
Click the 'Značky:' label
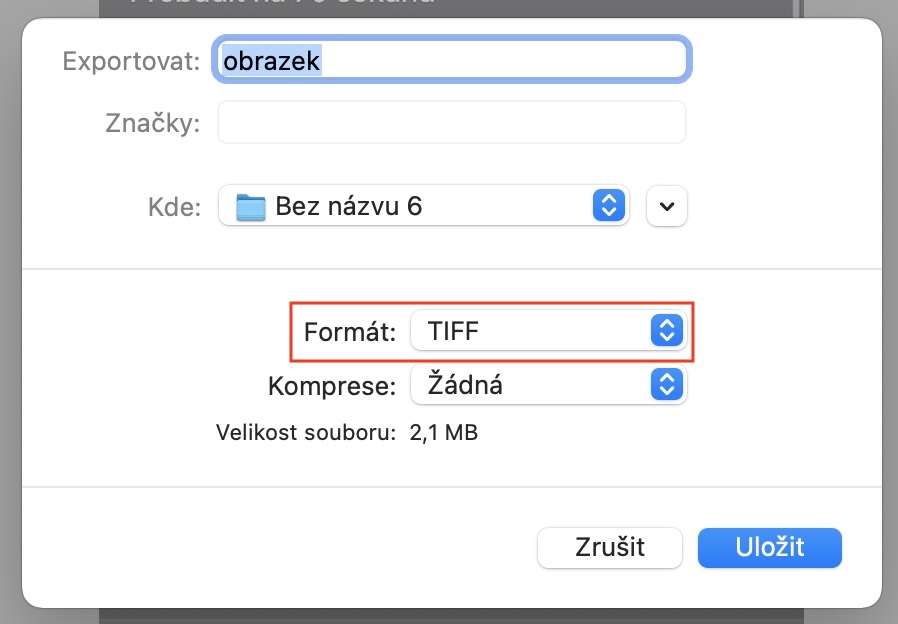pos(153,123)
